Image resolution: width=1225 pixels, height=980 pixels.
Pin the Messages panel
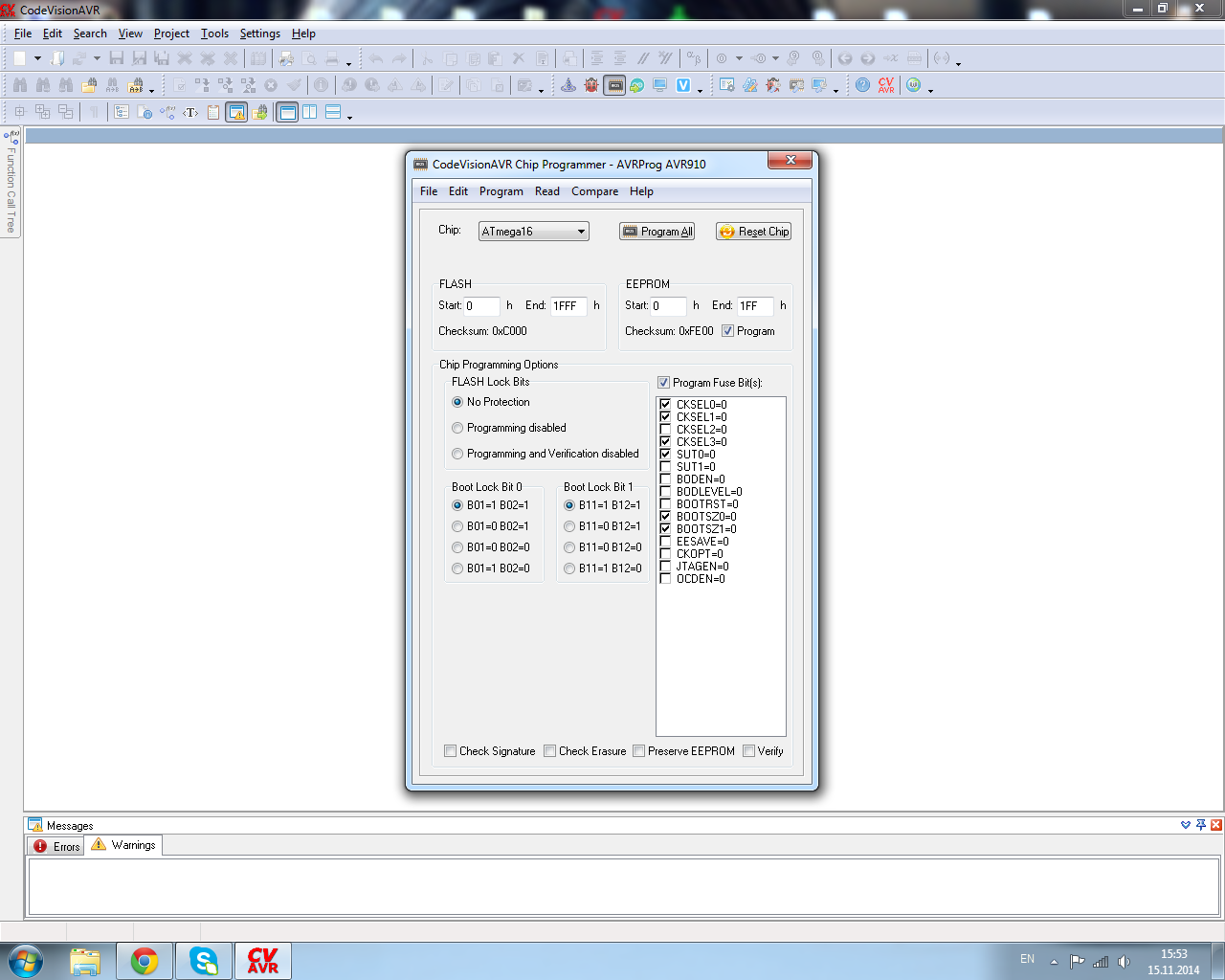coord(1201,825)
